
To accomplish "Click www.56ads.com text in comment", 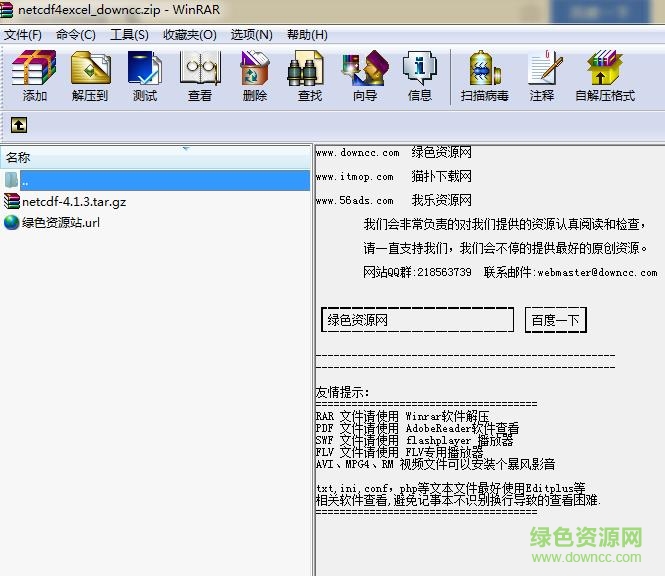I will (x=355, y=200).
